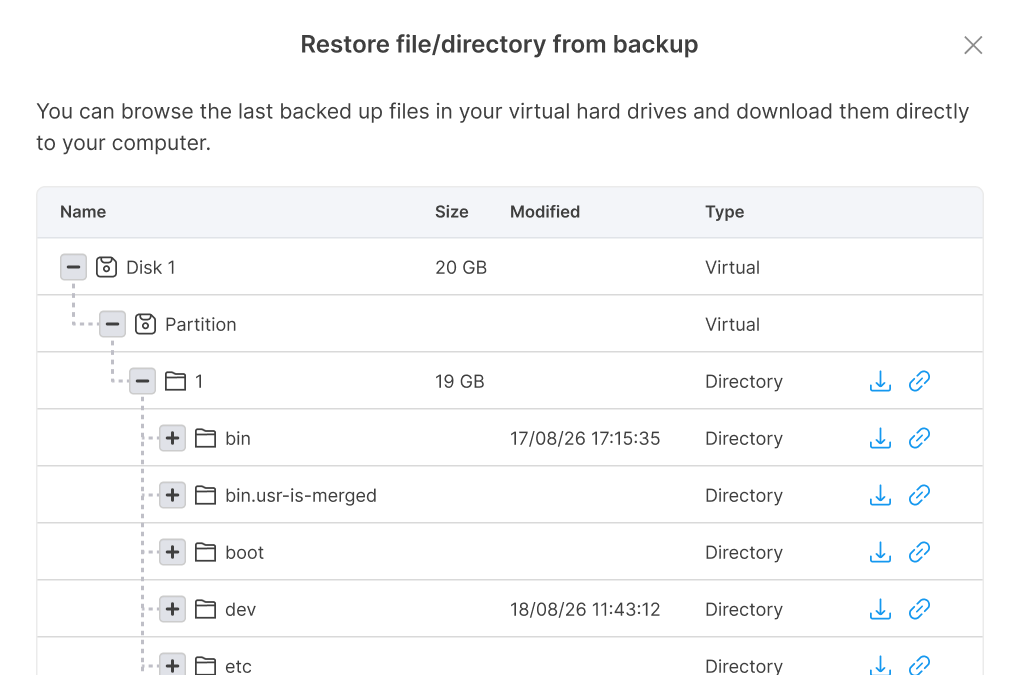Click the 19 GB size value

tap(460, 381)
